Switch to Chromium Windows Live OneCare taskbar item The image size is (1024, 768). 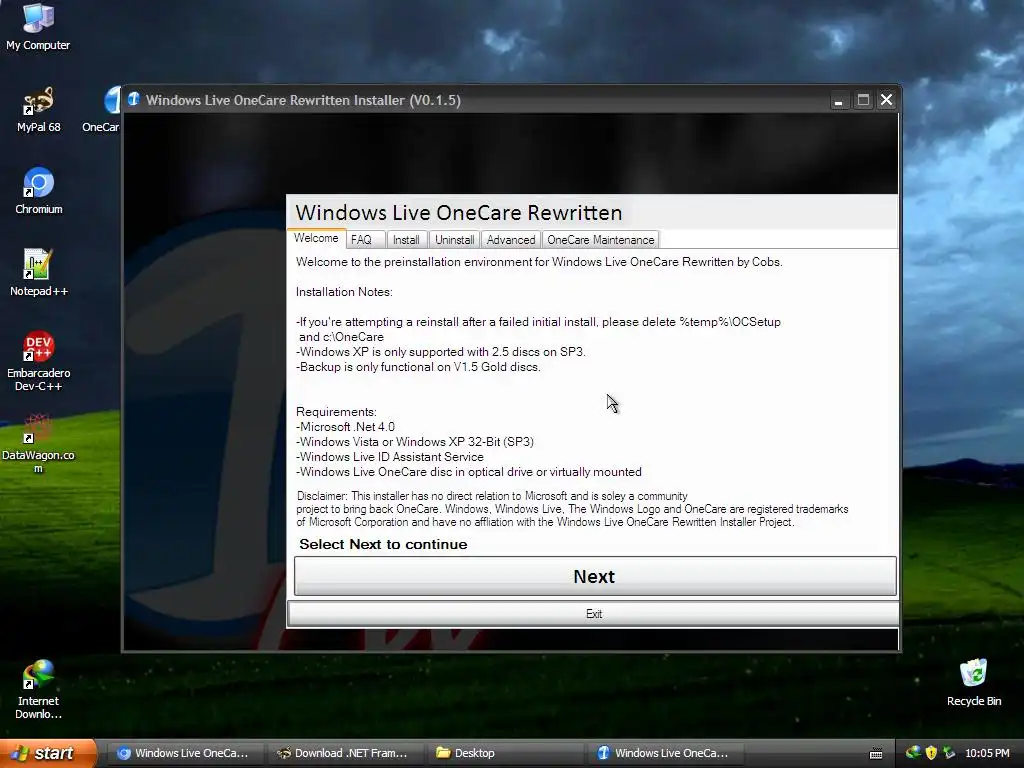click(184, 753)
